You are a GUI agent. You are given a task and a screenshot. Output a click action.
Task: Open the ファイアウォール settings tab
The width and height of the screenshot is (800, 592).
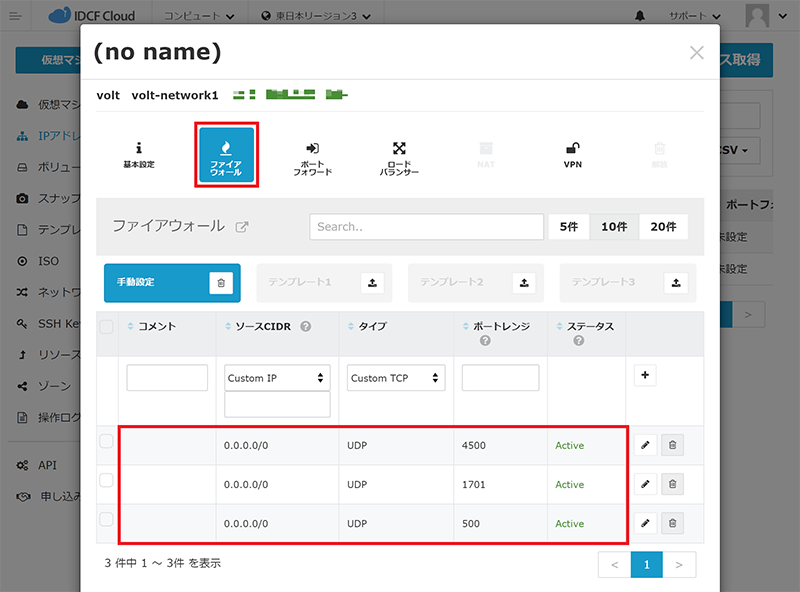[226, 155]
